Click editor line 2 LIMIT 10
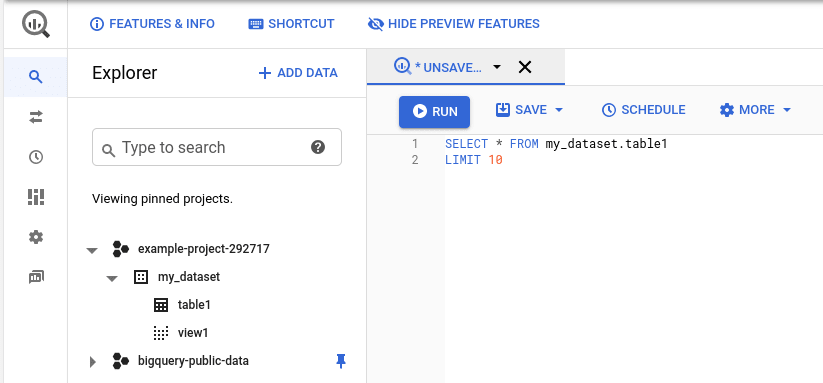 [x=473, y=161]
